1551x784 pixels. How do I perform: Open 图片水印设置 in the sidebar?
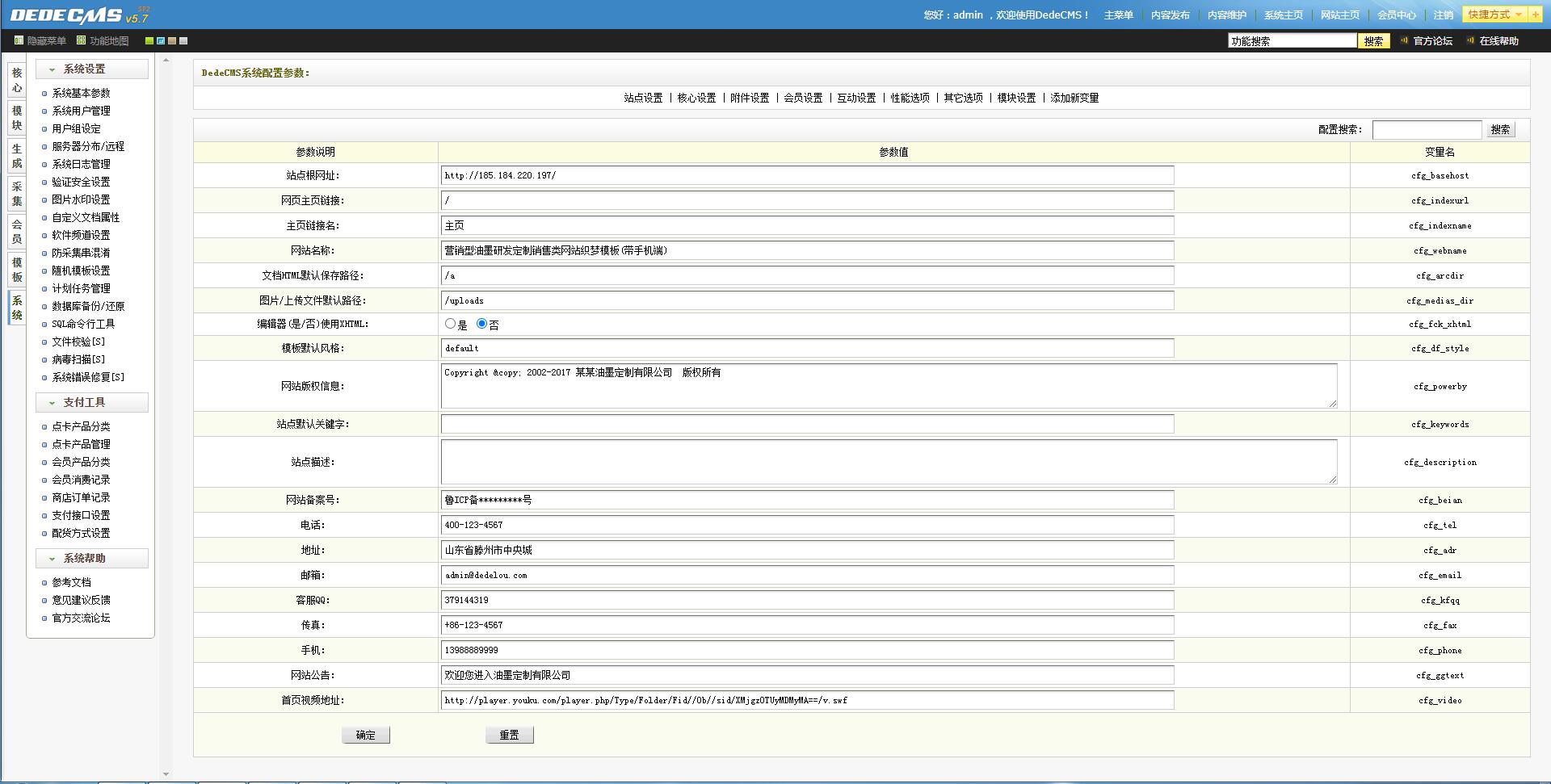pyautogui.click(x=81, y=199)
